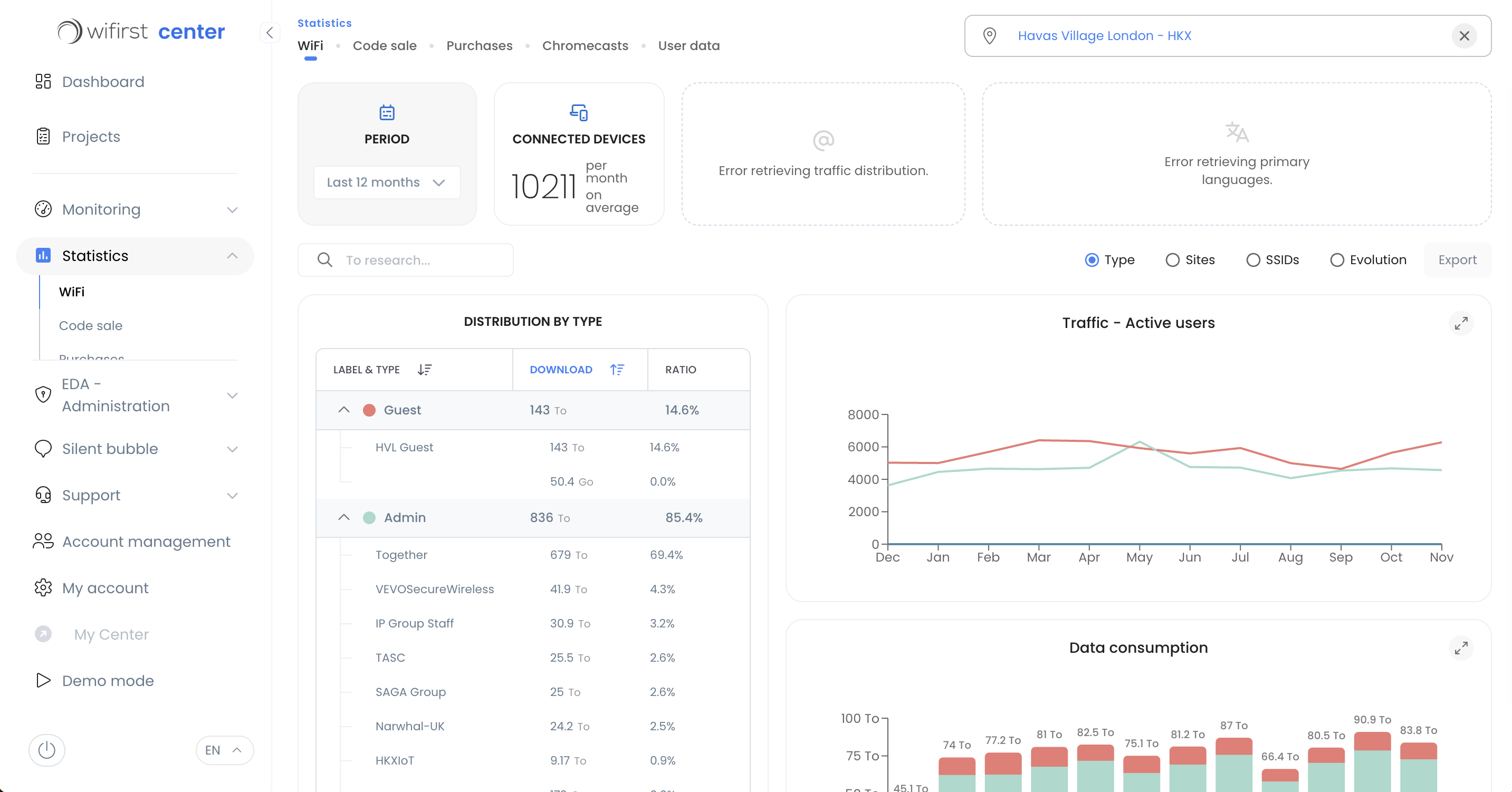Open Account management from sidebar
Screen dimensions: 1512x792
click(146, 542)
